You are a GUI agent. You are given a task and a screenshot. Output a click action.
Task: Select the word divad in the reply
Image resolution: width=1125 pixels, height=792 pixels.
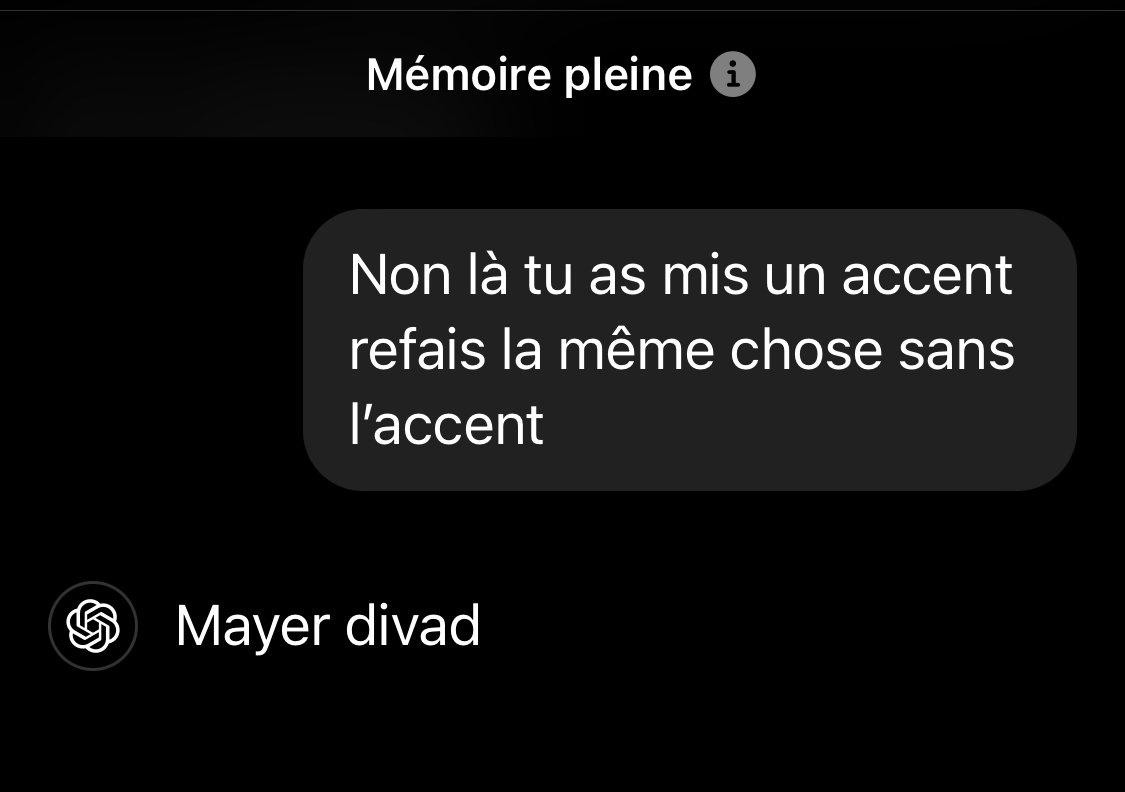pos(413,626)
